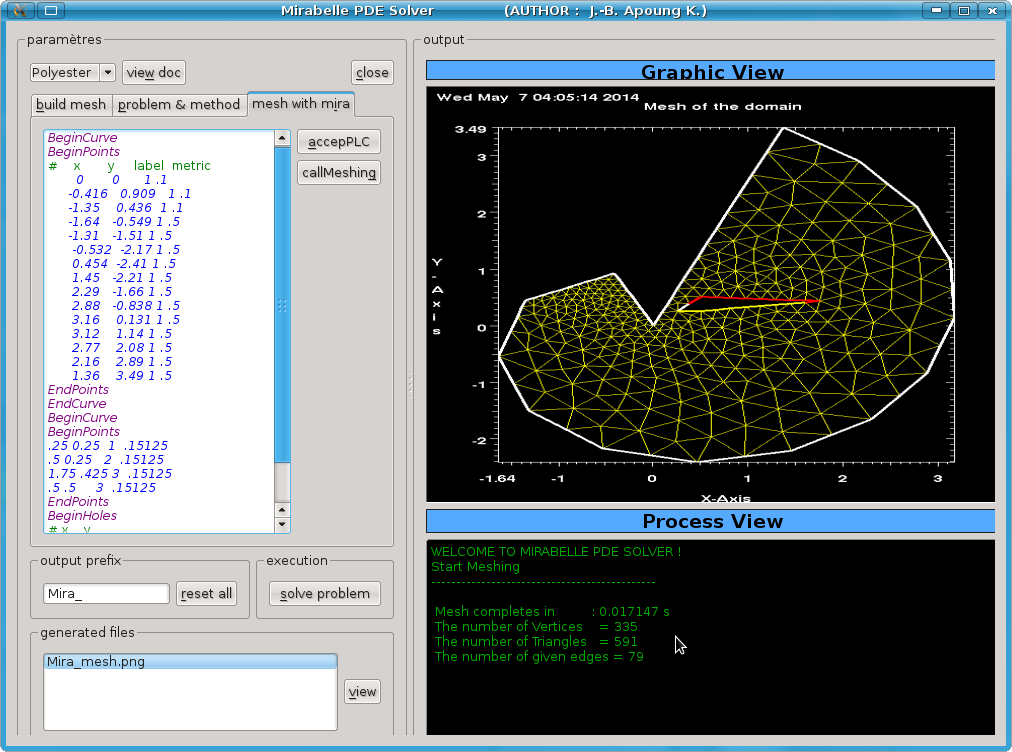Click the text editor scroll up arrow
Viewport: 1012px width, 752px height.
(282, 138)
